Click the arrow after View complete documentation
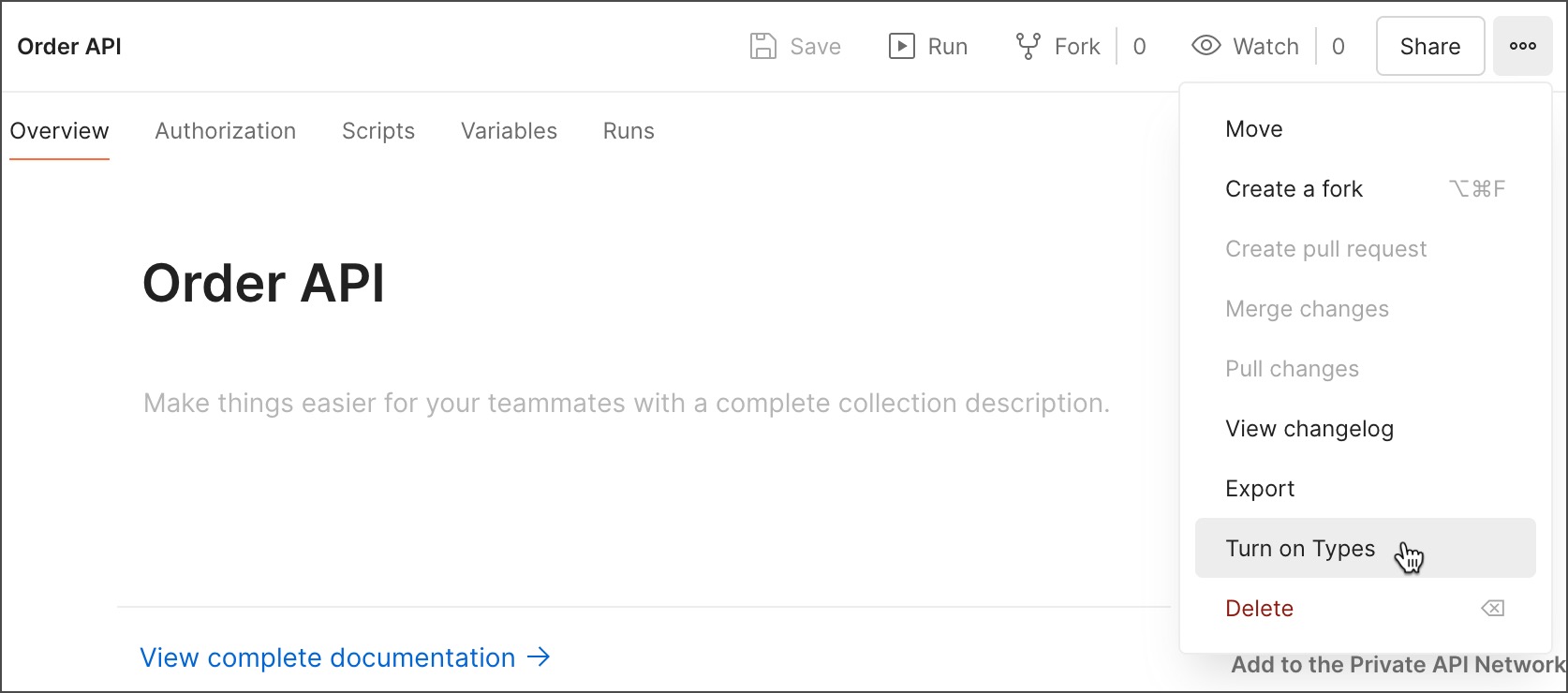 click(539, 657)
